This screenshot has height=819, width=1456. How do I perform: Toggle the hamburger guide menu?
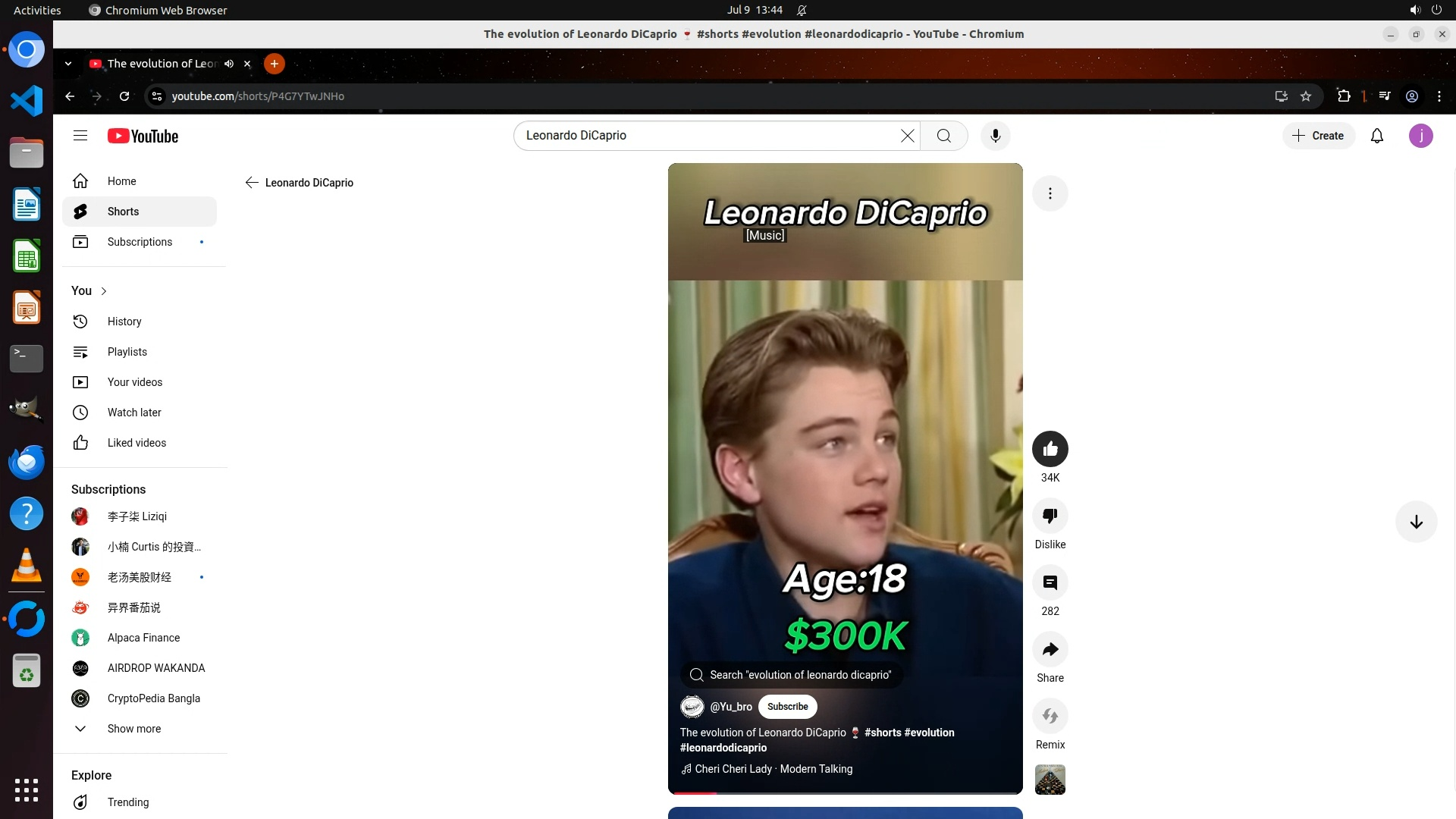click(80, 136)
